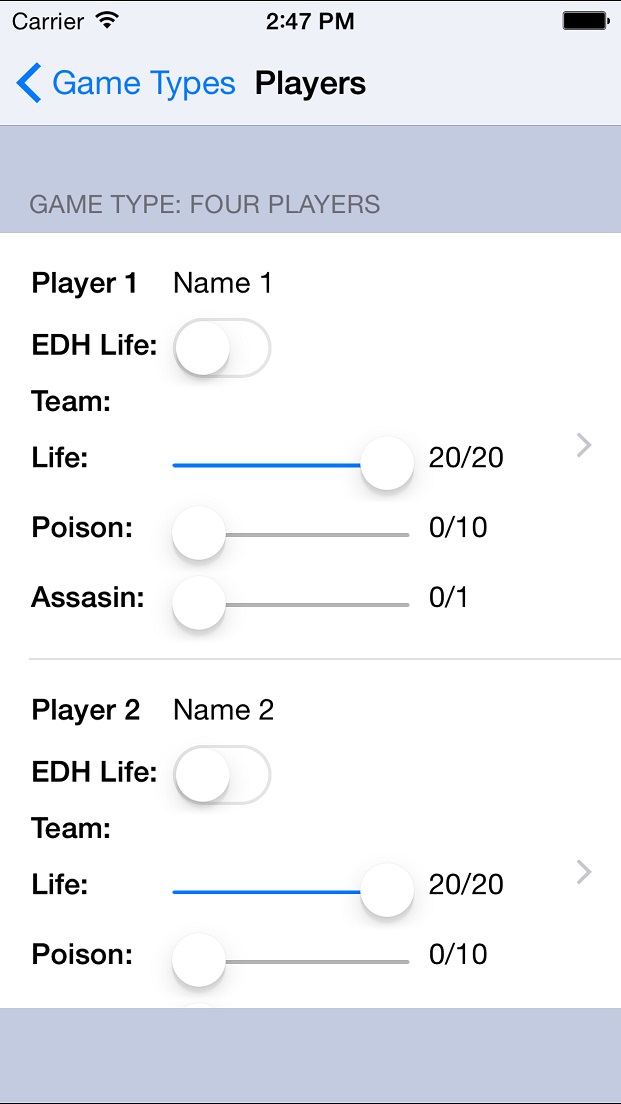Click Player 1 Team label row
This screenshot has height=1104, width=621.
click(71, 403)
